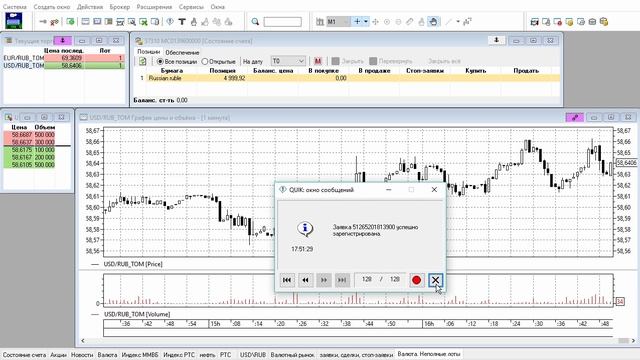Click the magnifier search icon in toolbar
This screenshot has height=360, width=640.
[x=255, y=22]
